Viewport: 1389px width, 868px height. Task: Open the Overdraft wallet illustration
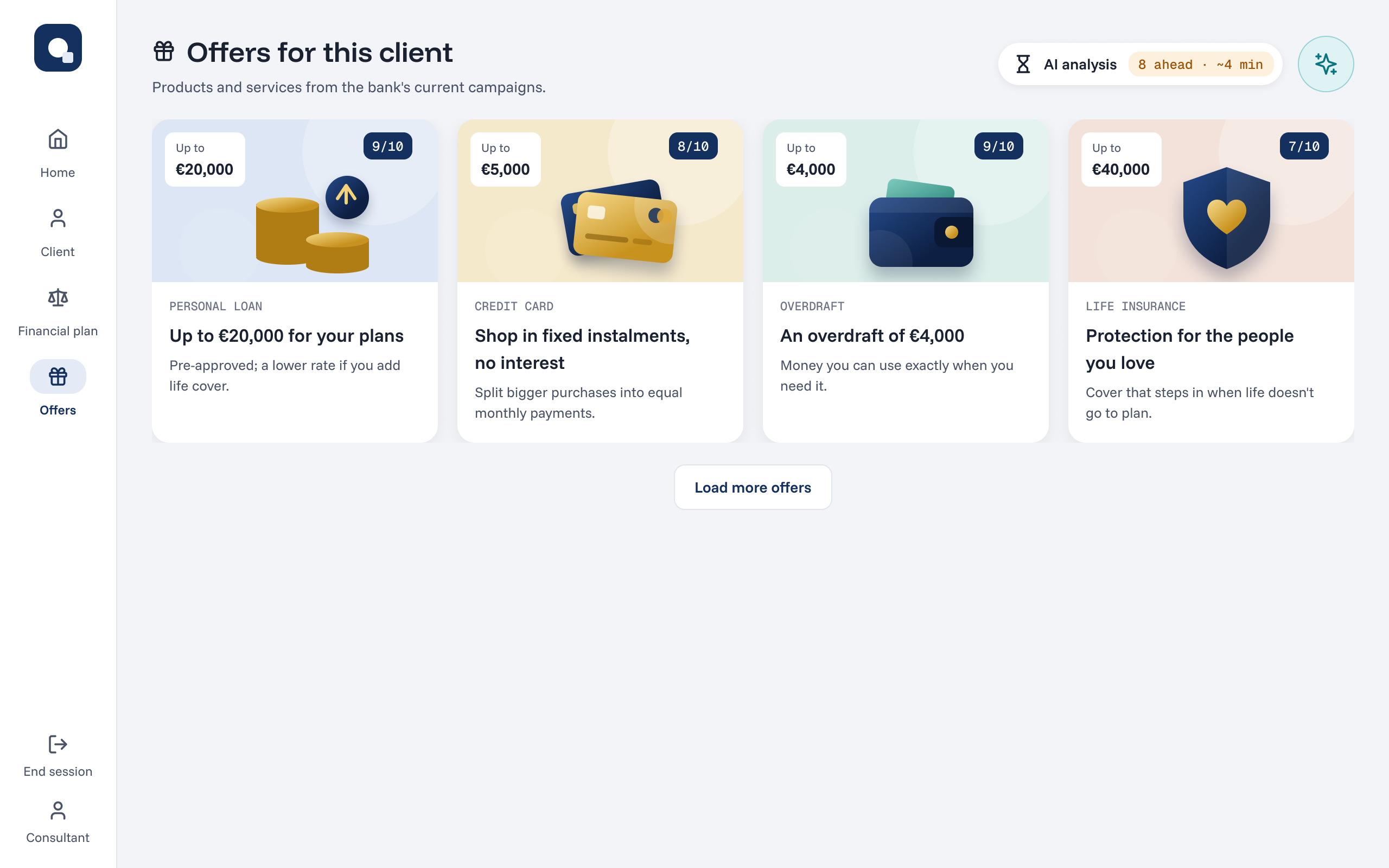click(921, 223)
